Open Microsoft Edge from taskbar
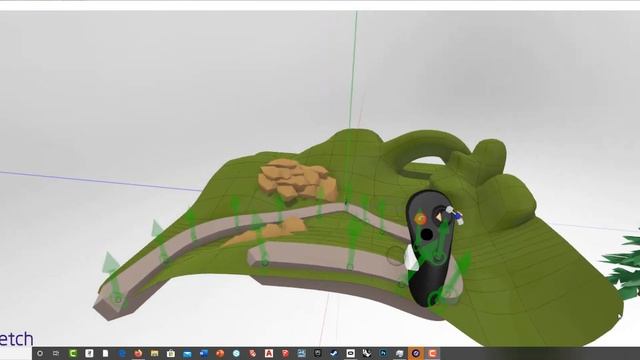Image resolution: width=640 pixels, height=360 pixels. tap(122, 353)
